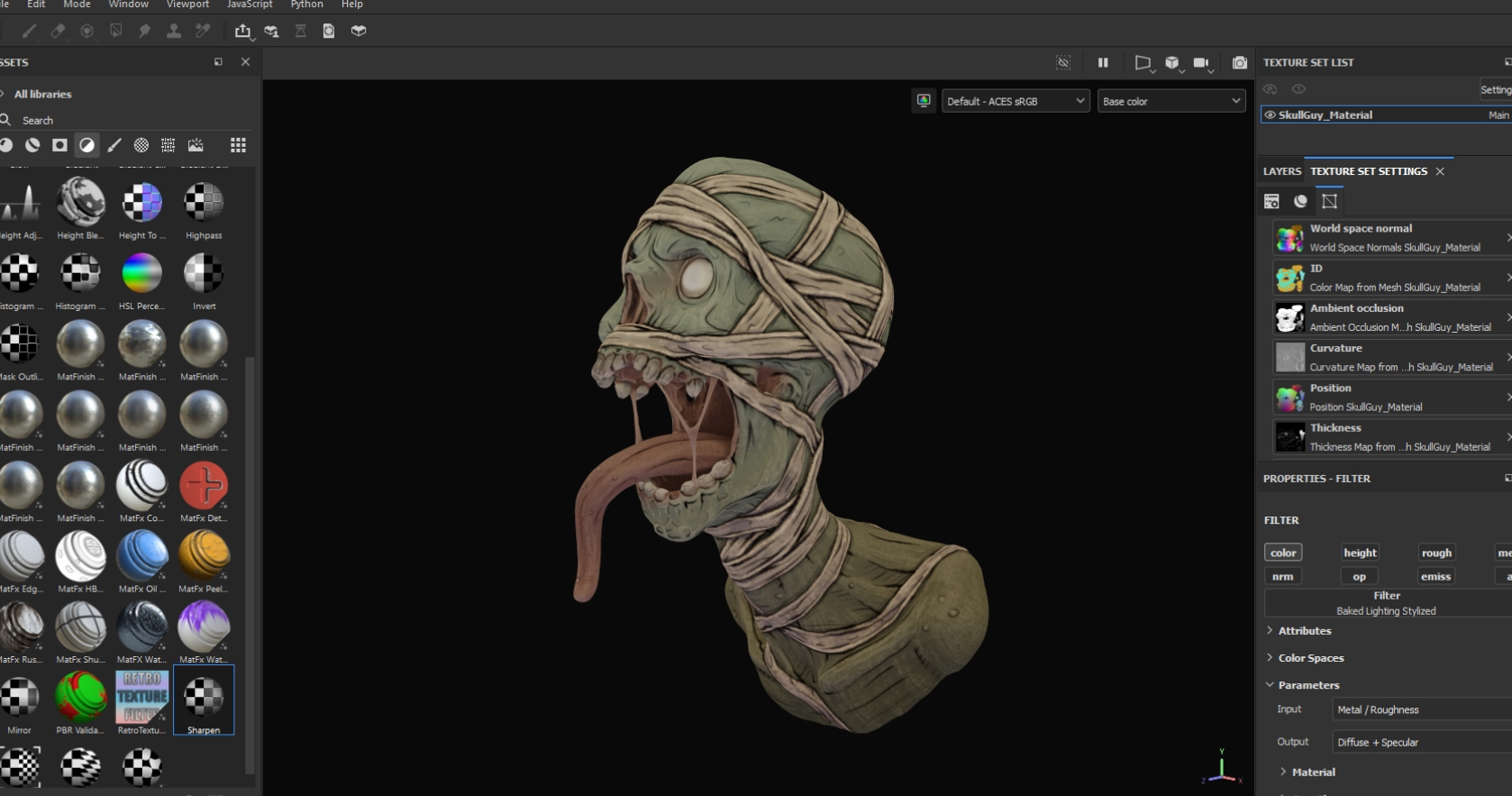Toggle the color channel button
The image size is (1512, 796).
(x=1283, y=553)
